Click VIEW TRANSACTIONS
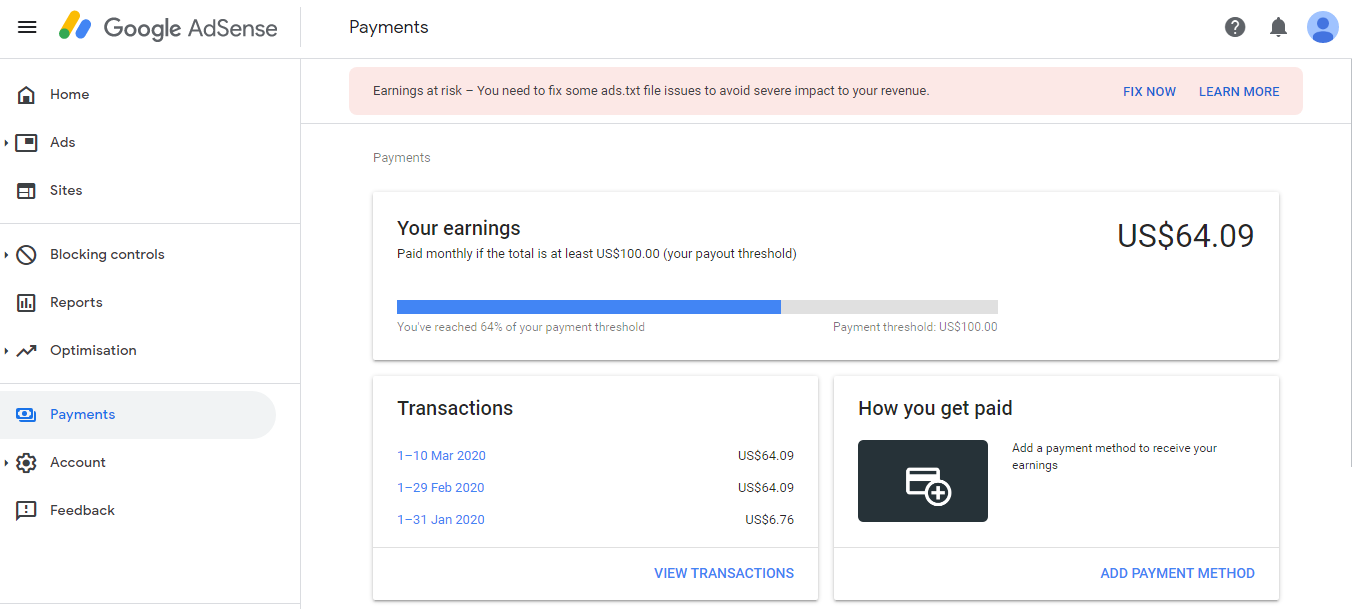Image resolution: width=1352 pixels, height=609 pixels. (724, 573)
